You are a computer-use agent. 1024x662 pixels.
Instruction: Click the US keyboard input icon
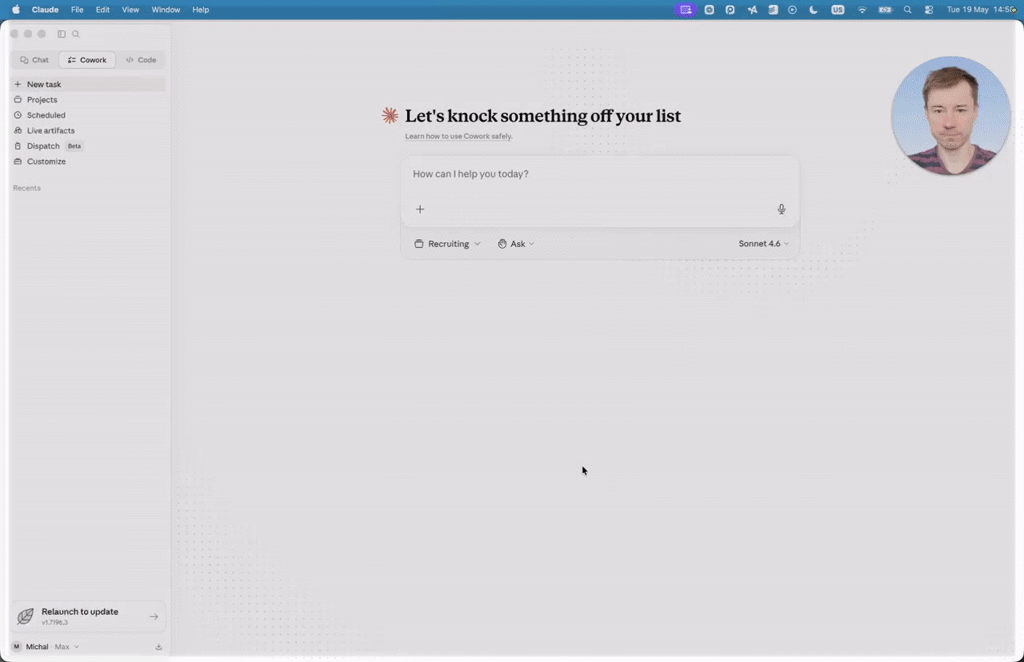tap(838, 10)
